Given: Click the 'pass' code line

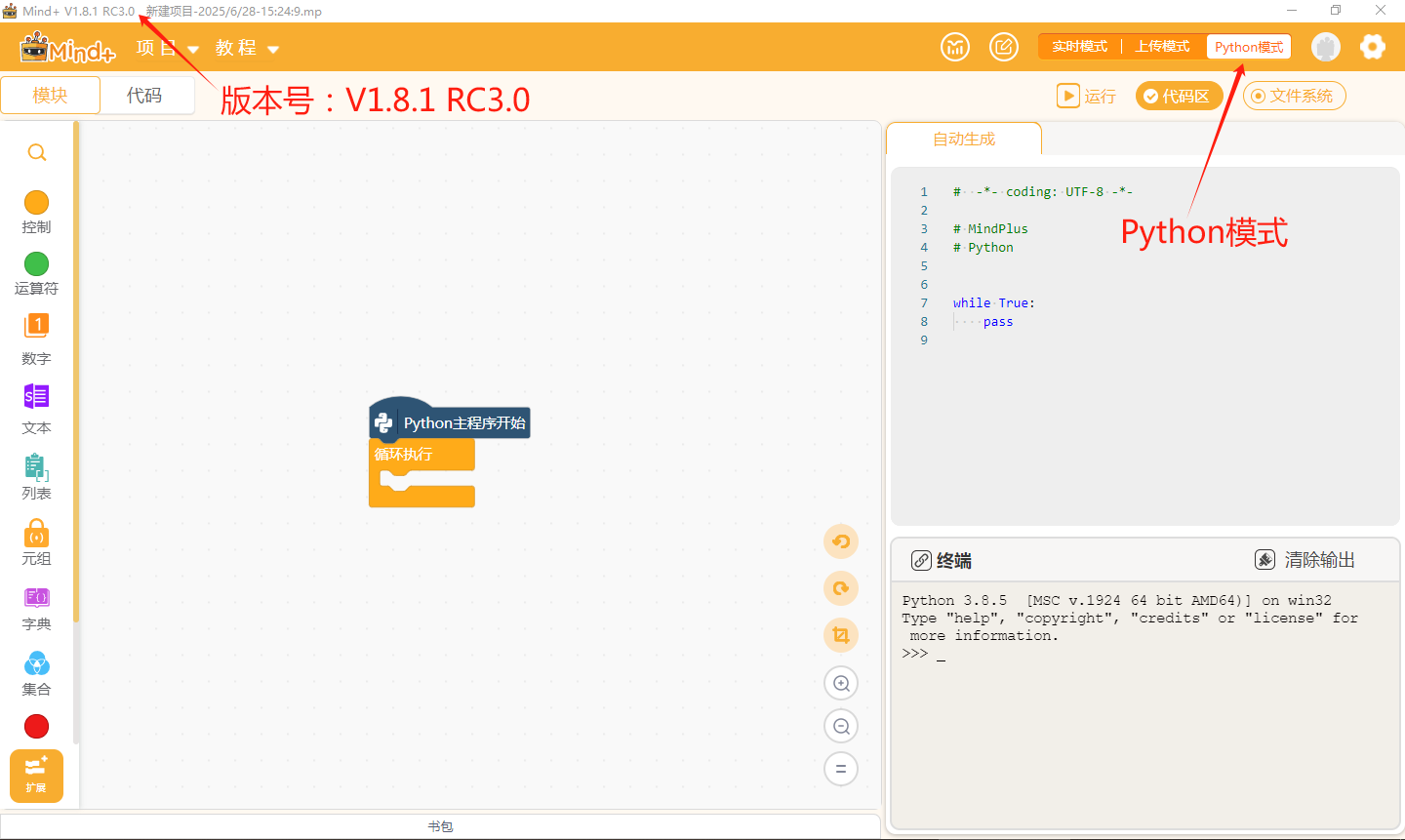Looking at the screenshot, I should pyautogui.click(x=998, y=322).
